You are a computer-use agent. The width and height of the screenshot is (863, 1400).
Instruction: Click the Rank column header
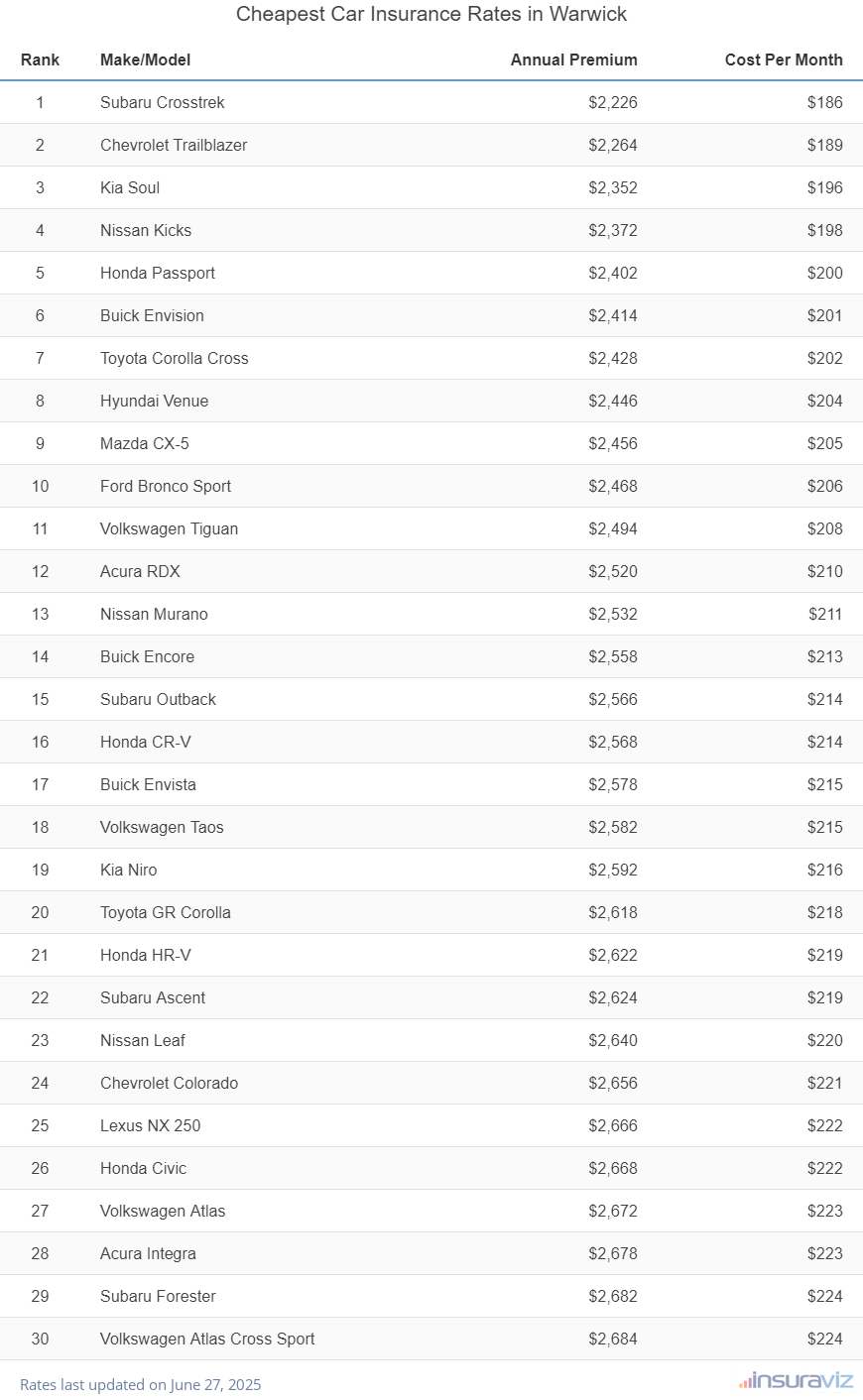(40, 59)
